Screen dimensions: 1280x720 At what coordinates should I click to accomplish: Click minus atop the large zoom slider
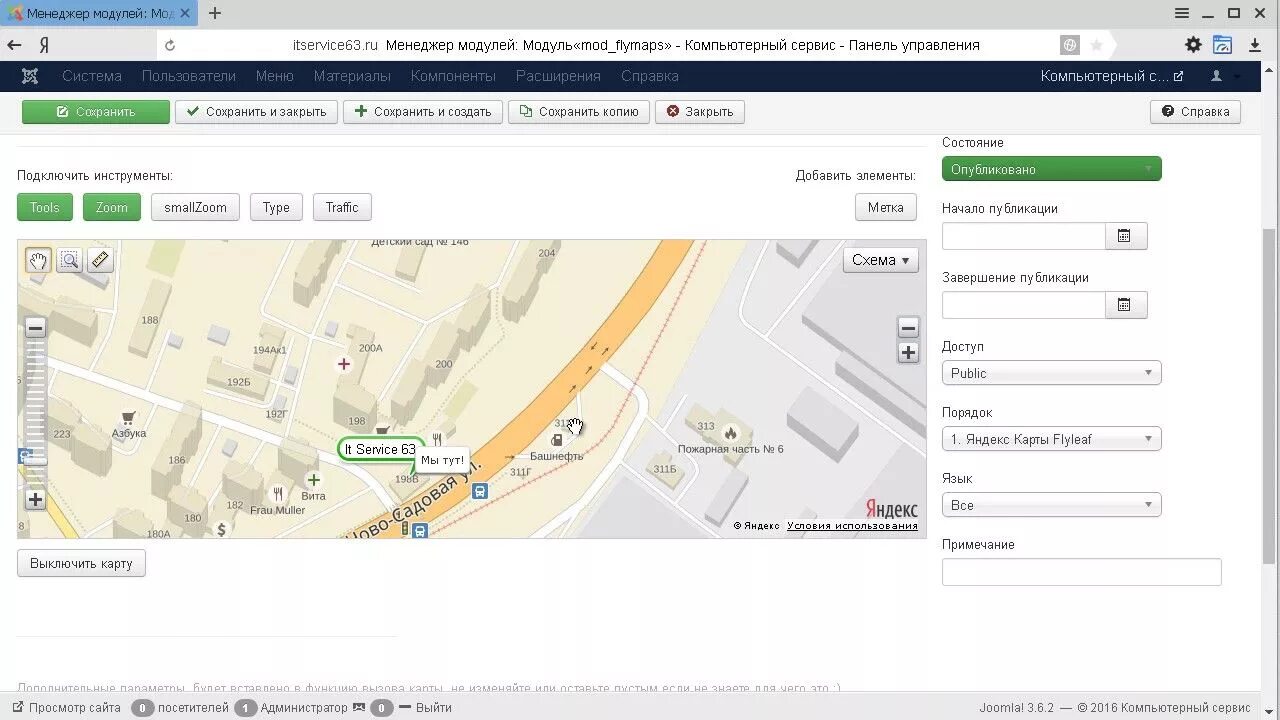coord(35,328)
